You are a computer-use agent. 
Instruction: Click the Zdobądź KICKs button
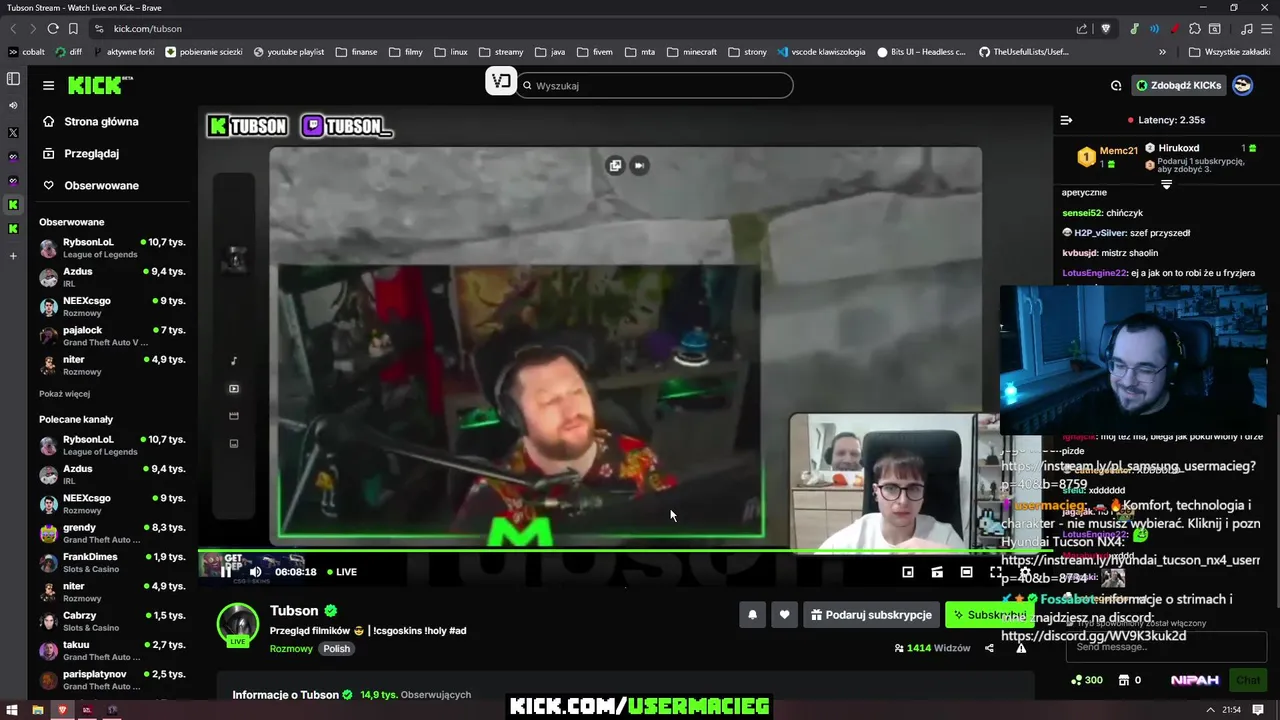(1178, 86)
